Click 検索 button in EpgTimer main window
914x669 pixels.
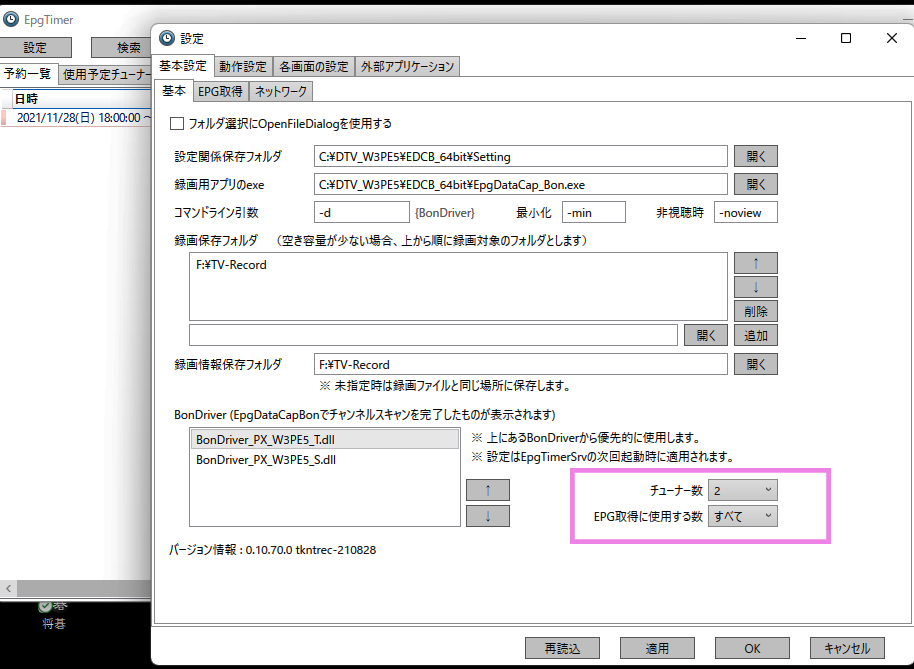click(122, 47)
